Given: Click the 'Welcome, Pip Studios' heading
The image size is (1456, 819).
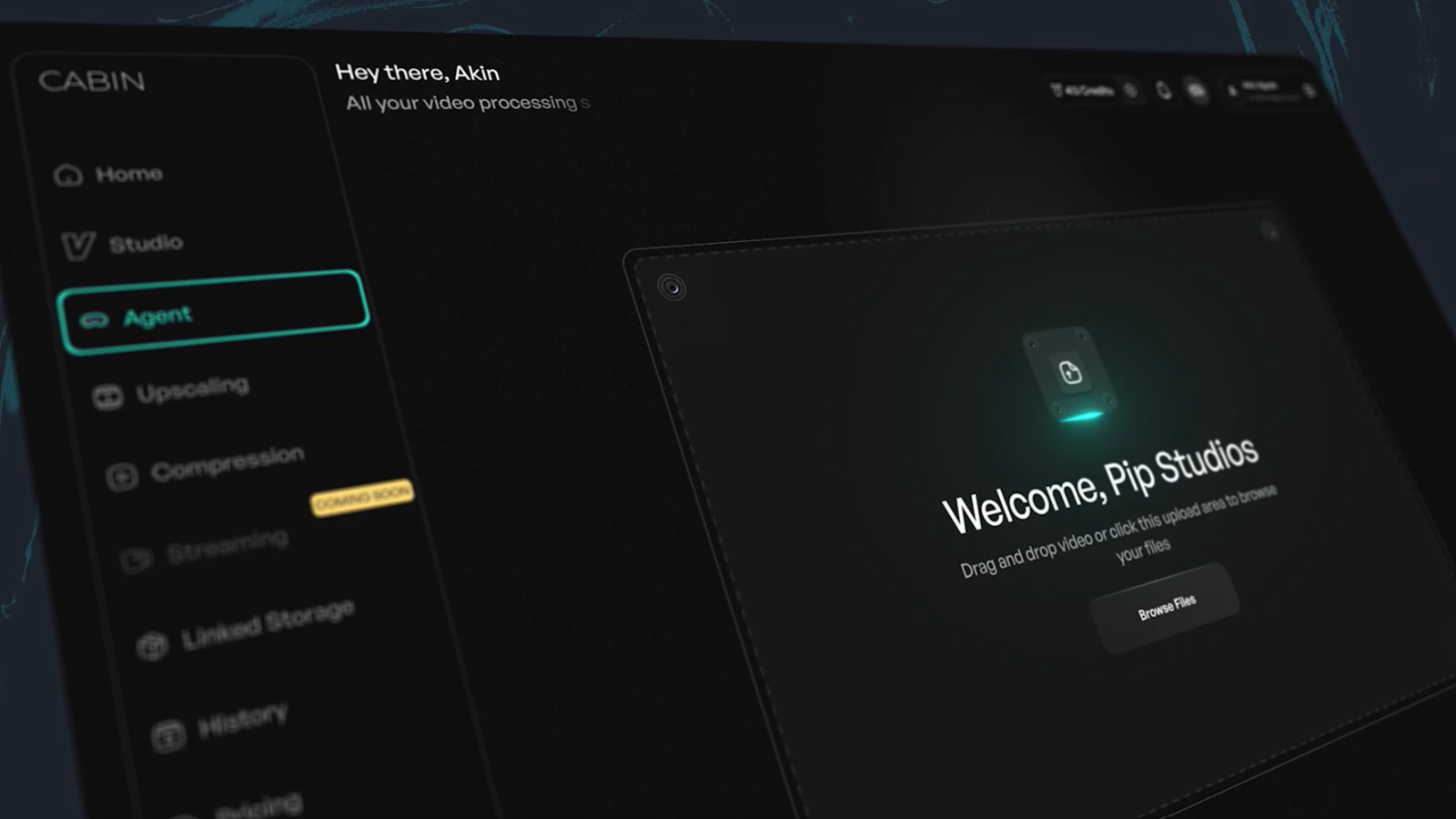Looking at the screenshot, I should tap(1100, 484).
